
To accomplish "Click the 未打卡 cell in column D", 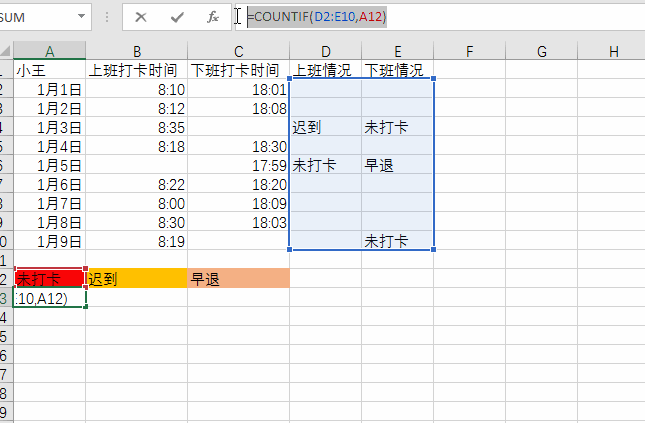I will click(325, 165).
